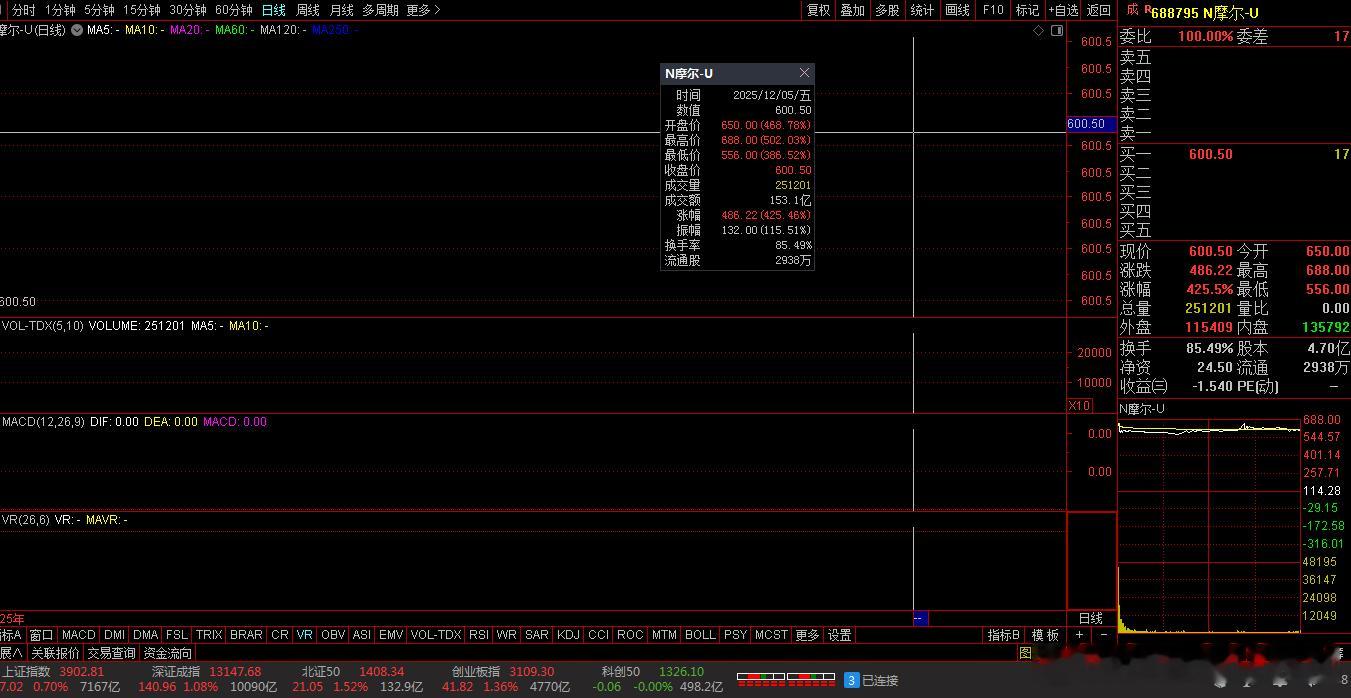Click the 创业板指 3109.30 status entry

coord(503,672)
